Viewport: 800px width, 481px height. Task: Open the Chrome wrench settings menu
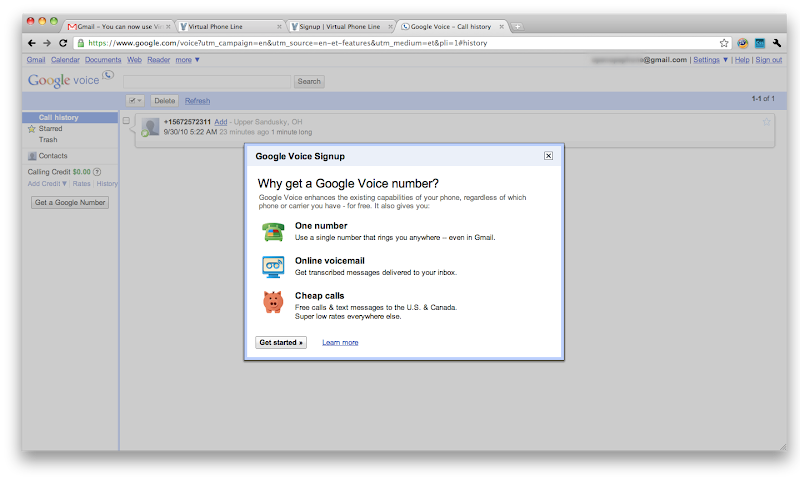point(776,43)
